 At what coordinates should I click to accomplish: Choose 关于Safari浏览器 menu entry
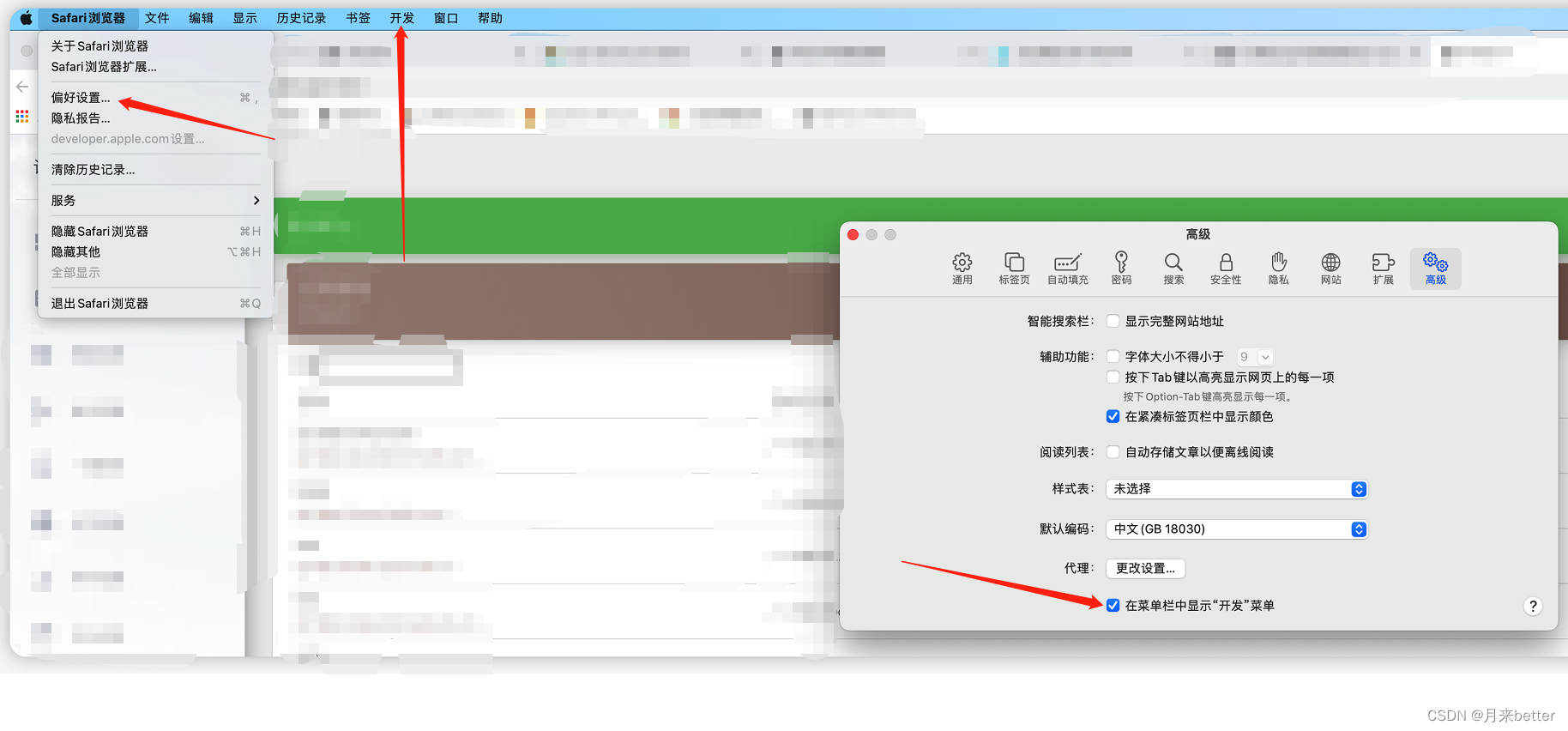155,46
